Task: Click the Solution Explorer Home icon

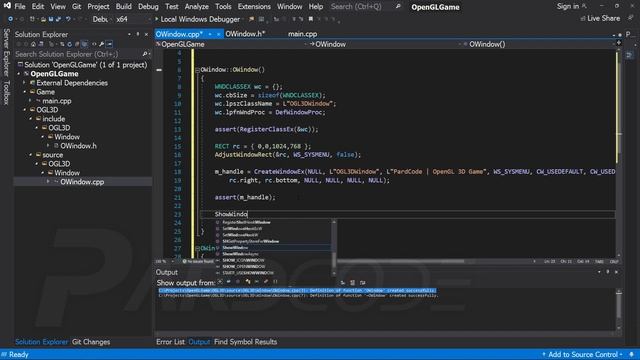Action: 33,44
